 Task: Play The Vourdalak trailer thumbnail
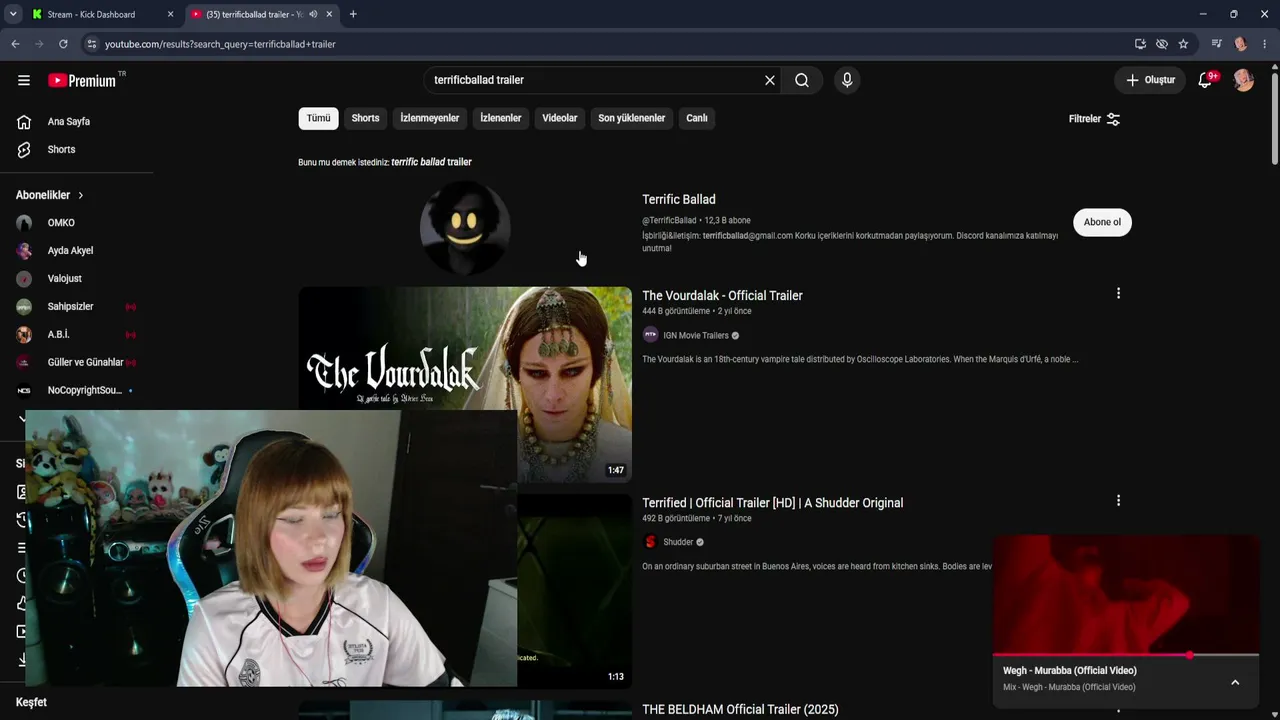(x=465, y=384)
